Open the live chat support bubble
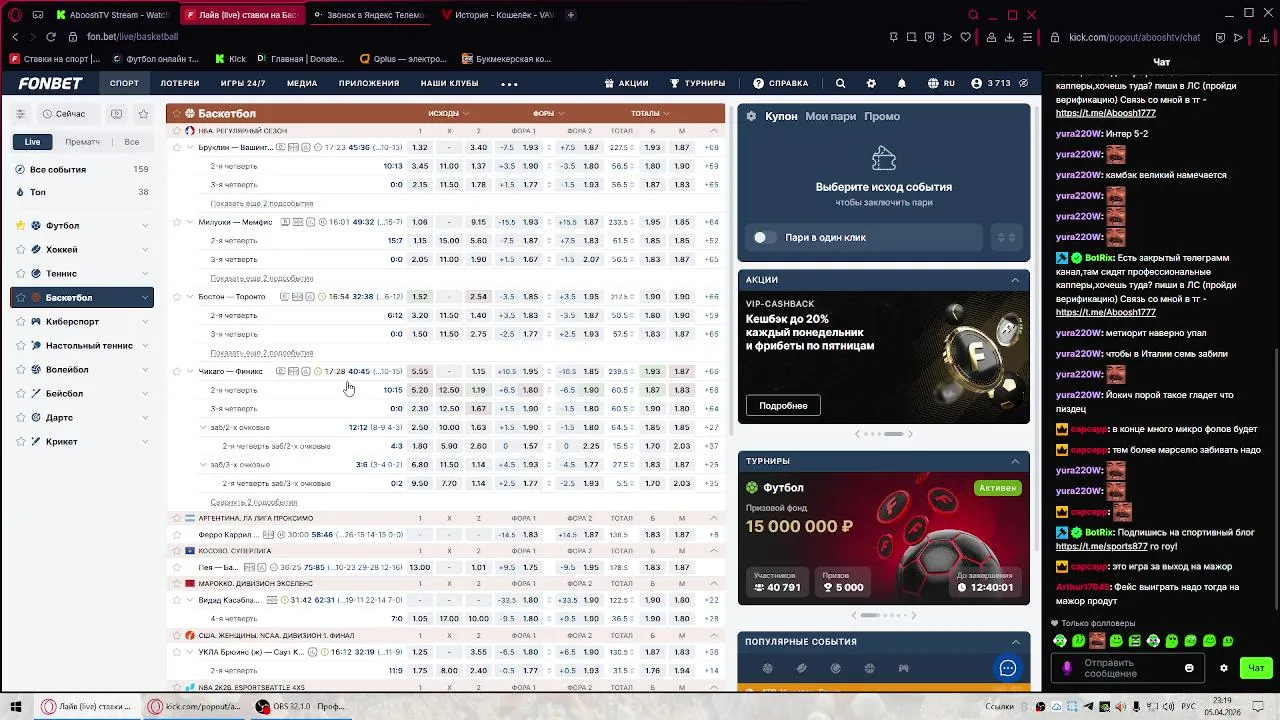 (x=1007, y=668)
